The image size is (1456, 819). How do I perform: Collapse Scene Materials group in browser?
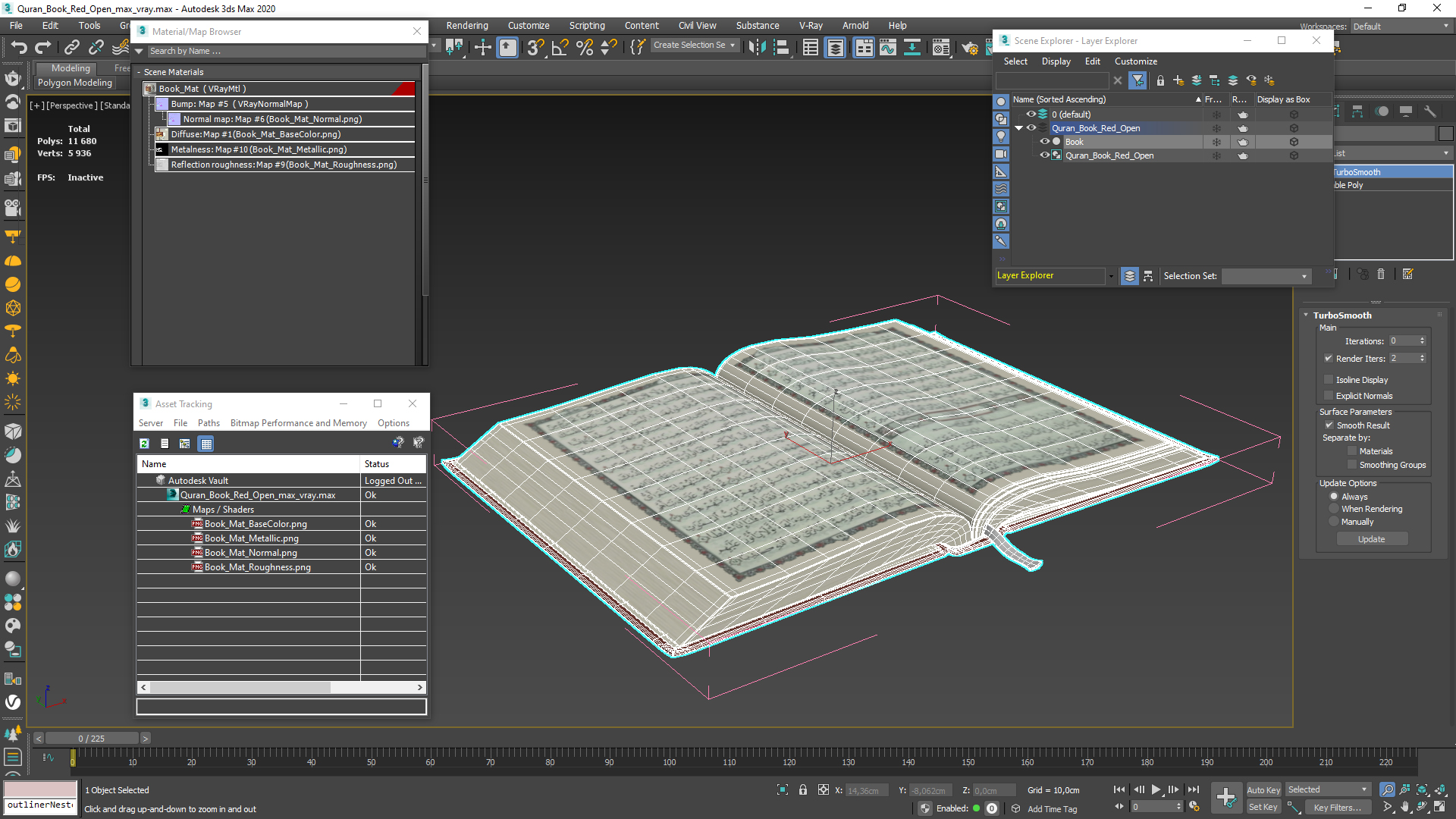tap(139, 72)
